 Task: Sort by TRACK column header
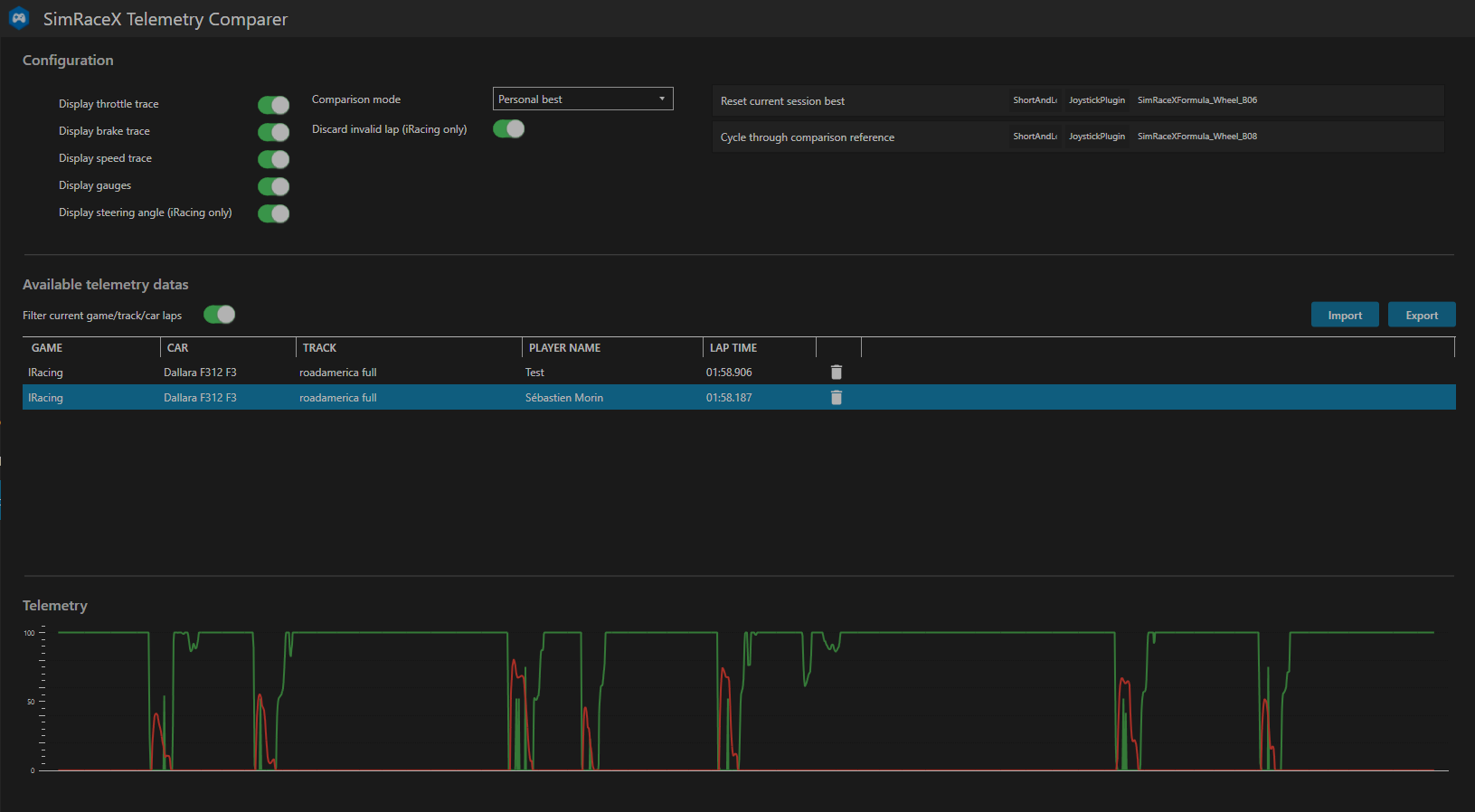(409, 348)
